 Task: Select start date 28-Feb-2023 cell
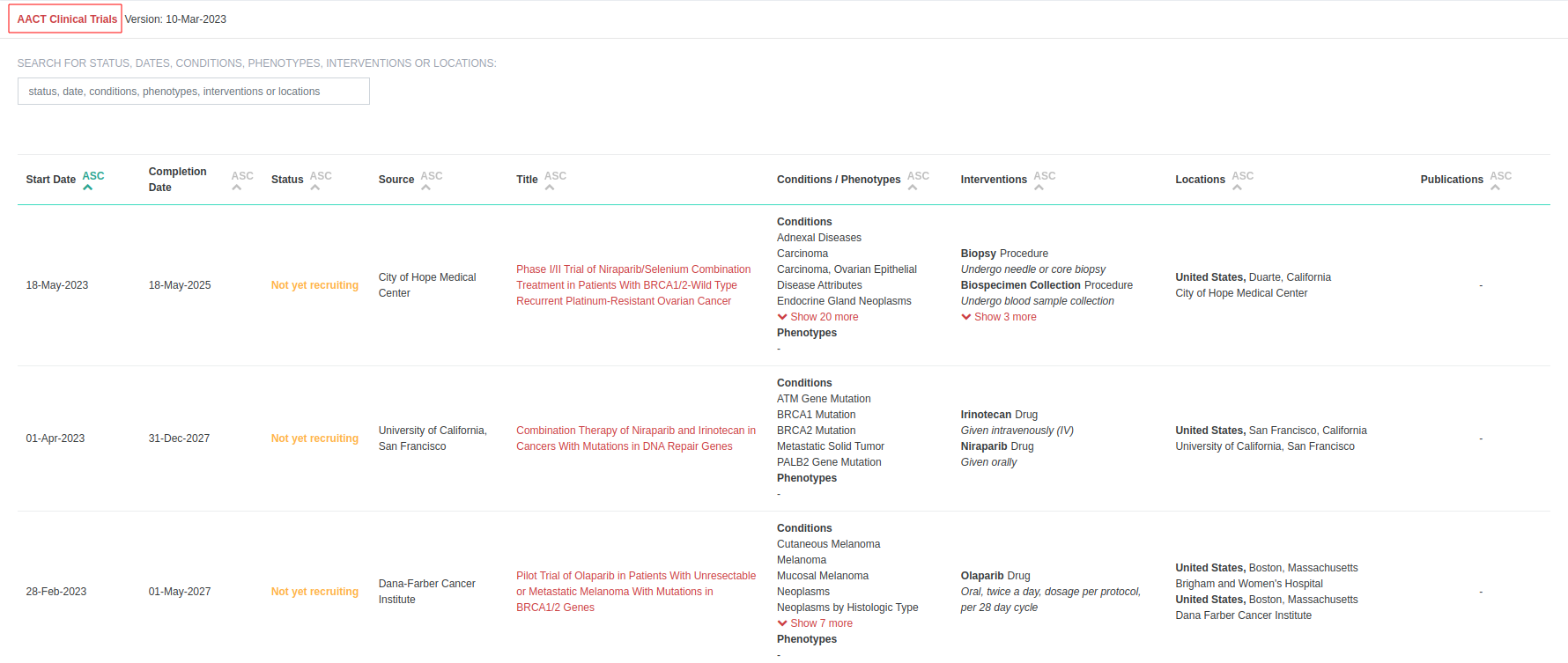click(56, 592)
